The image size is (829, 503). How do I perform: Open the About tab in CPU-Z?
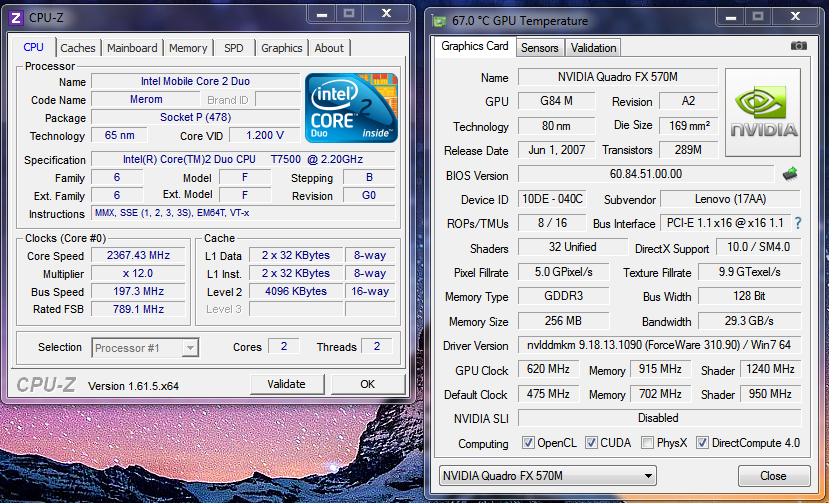point(329,48)
